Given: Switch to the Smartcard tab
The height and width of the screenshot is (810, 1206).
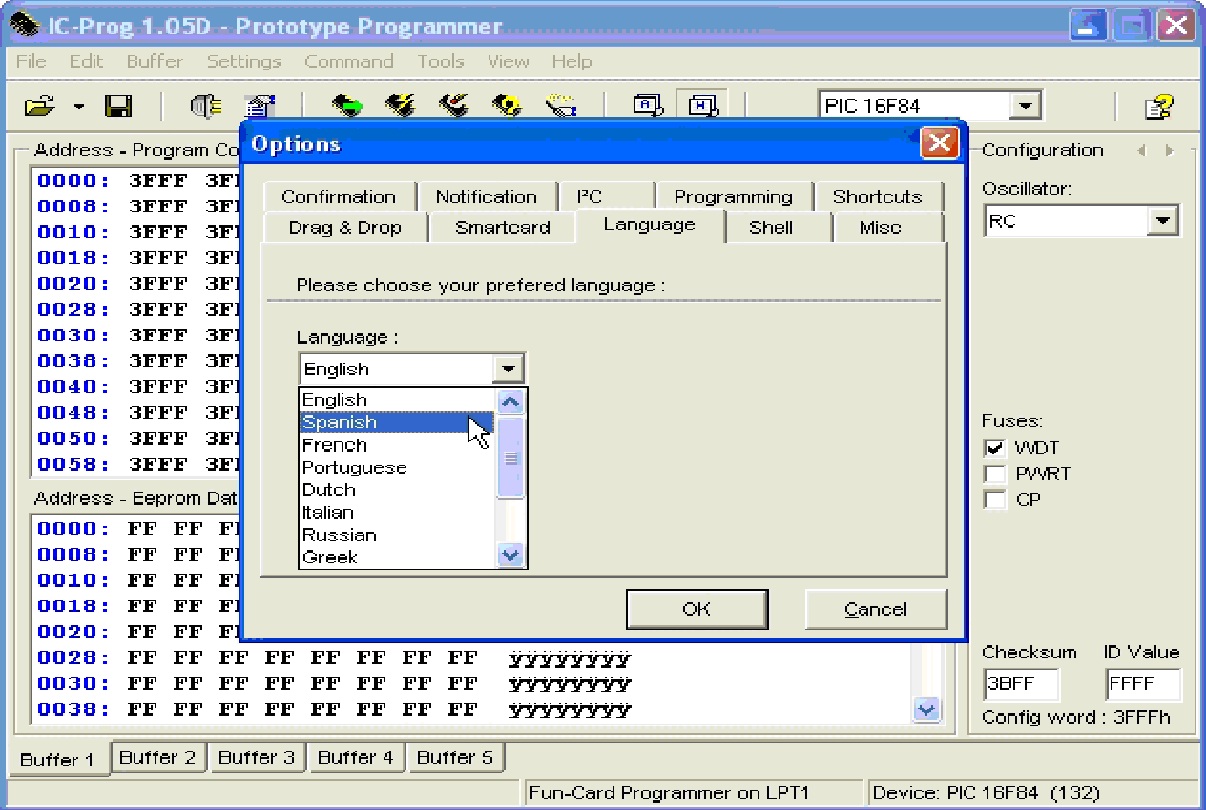Looking at the screenshot, I should (x=503, y=227).
